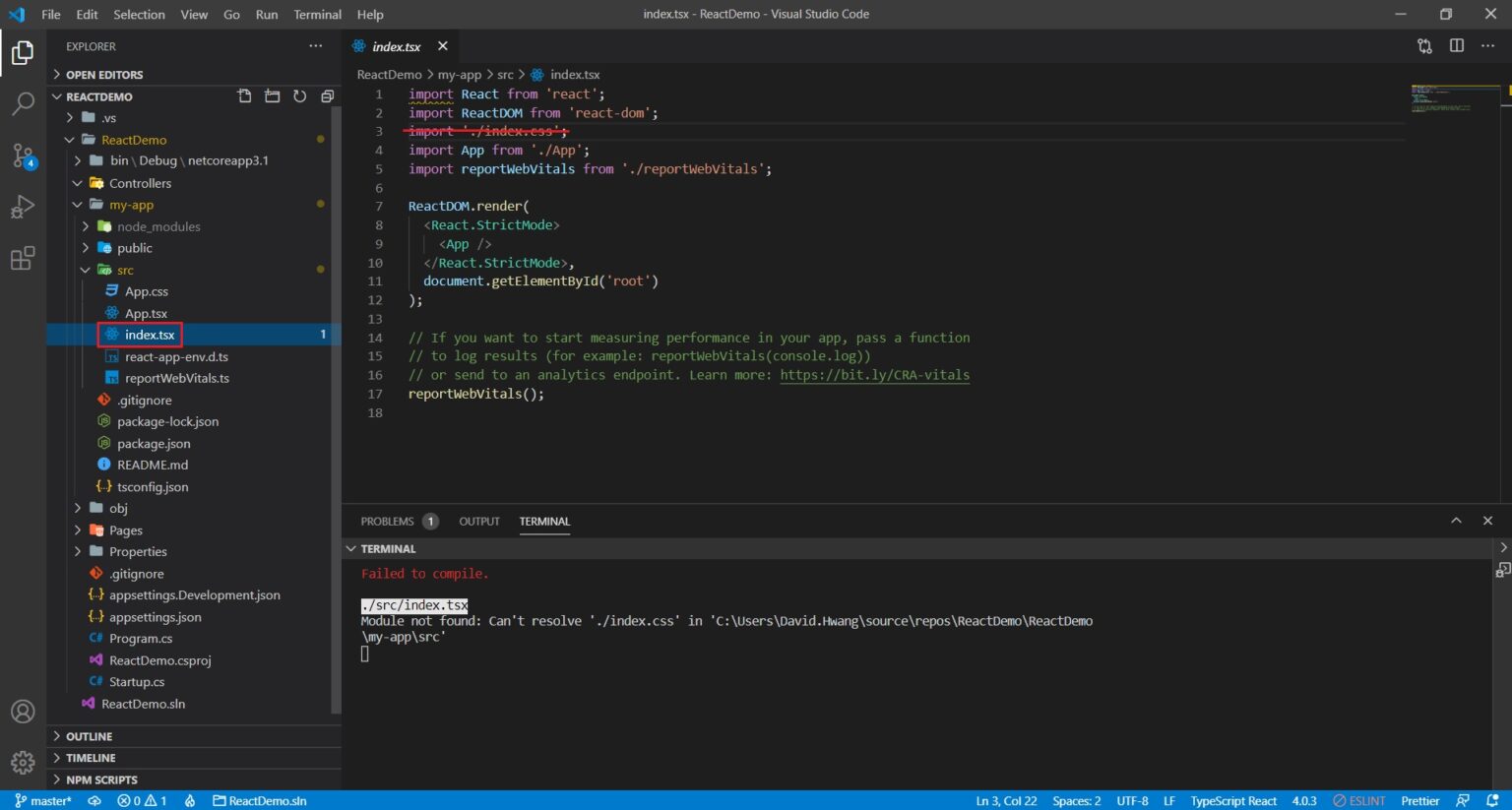Click the New File icon in Explorer
The height and width of the screenshot is (810, 1512).
[x=244, y=96]
